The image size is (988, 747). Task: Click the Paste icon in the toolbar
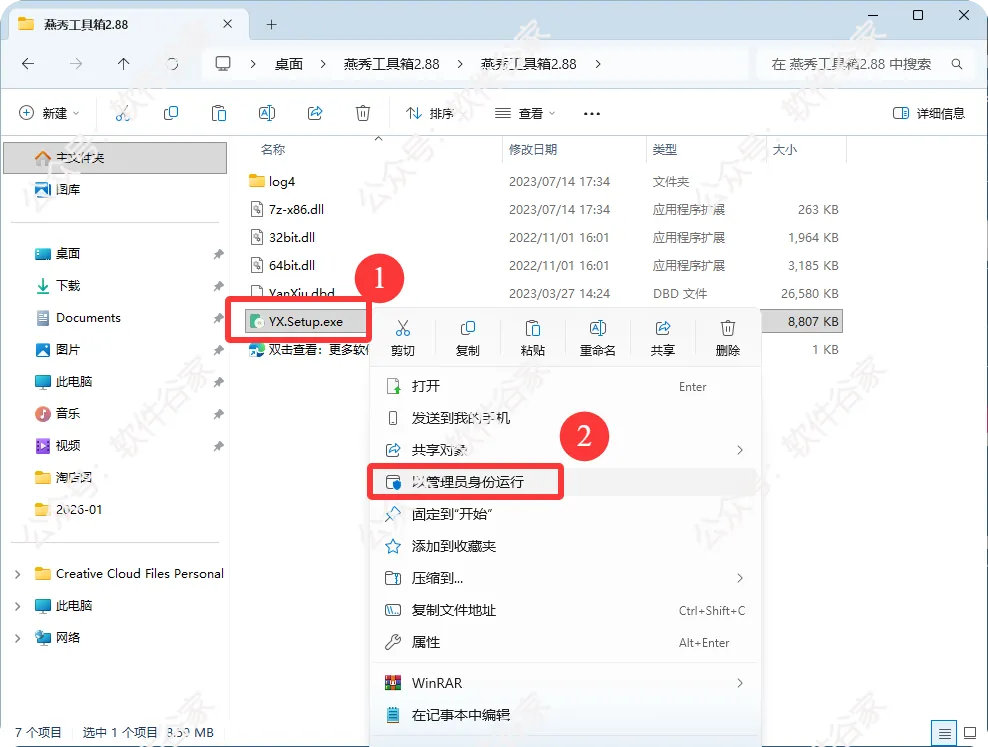(x=219, y=113)
